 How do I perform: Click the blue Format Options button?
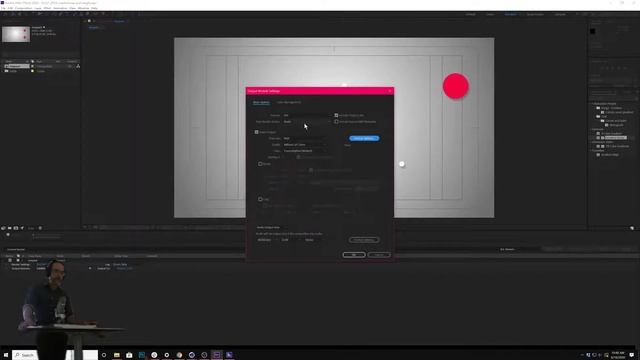tap(364, 138)
